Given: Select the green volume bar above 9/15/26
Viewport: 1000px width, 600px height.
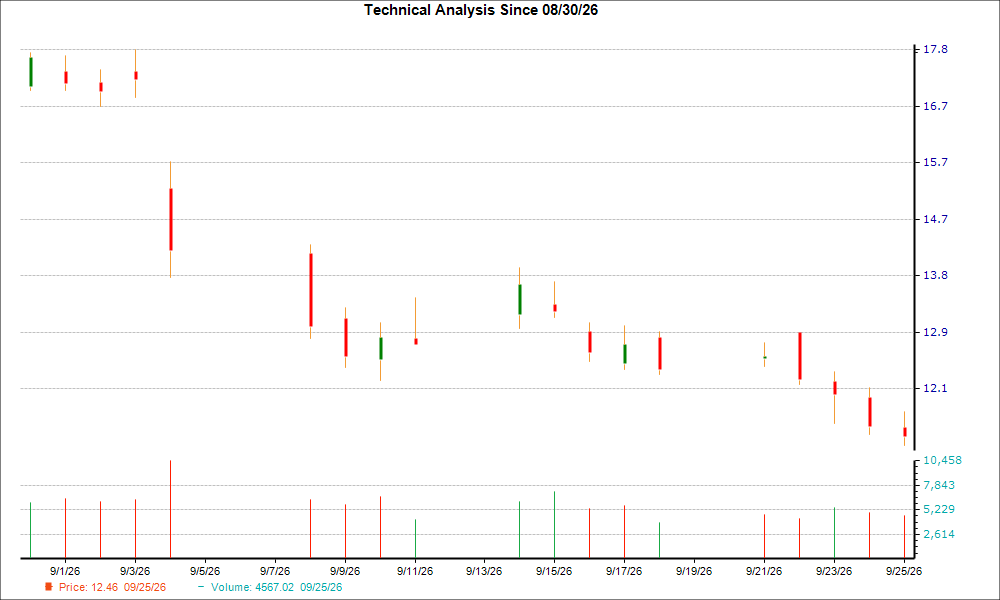Looking at the screenshot, I should 554,525.
